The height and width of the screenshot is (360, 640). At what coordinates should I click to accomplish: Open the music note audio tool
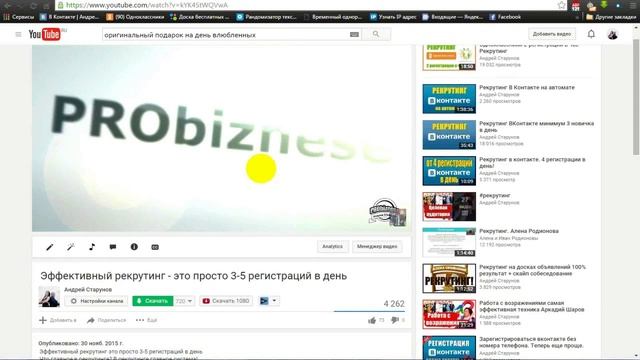click(92, 247)
